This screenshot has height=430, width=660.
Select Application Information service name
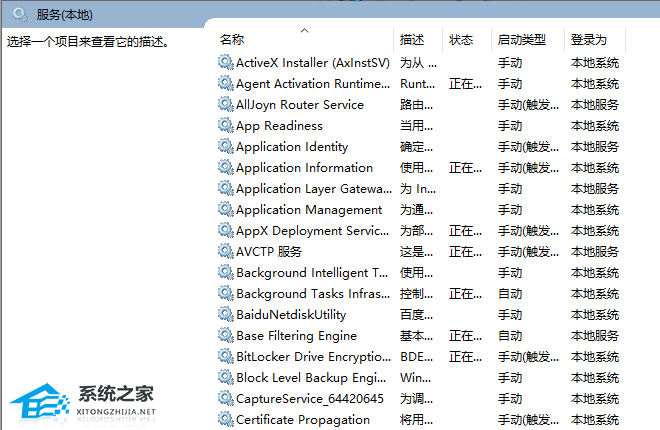click(304, 168)
